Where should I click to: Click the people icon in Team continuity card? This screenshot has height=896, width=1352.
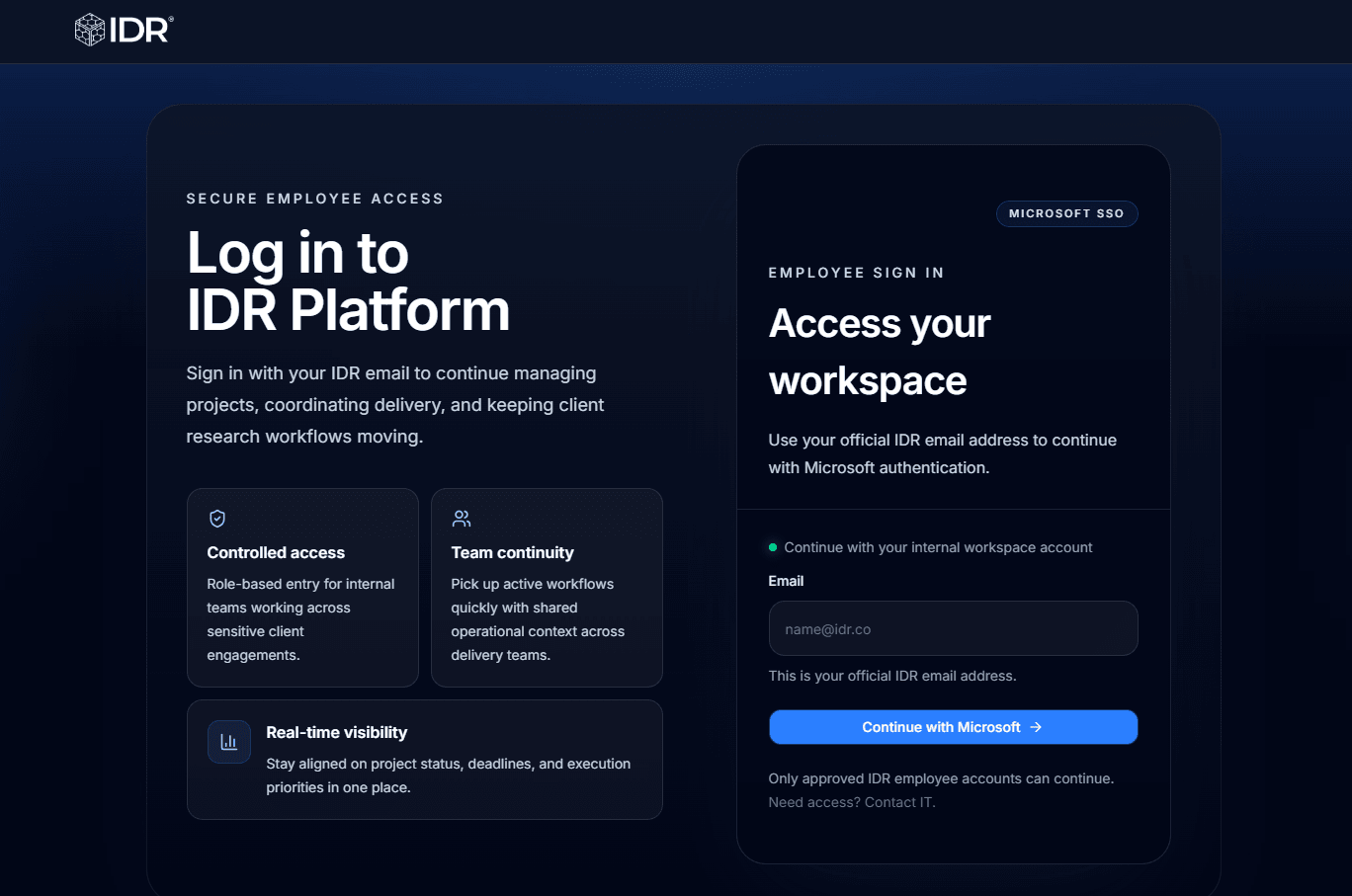pos(462,519)
